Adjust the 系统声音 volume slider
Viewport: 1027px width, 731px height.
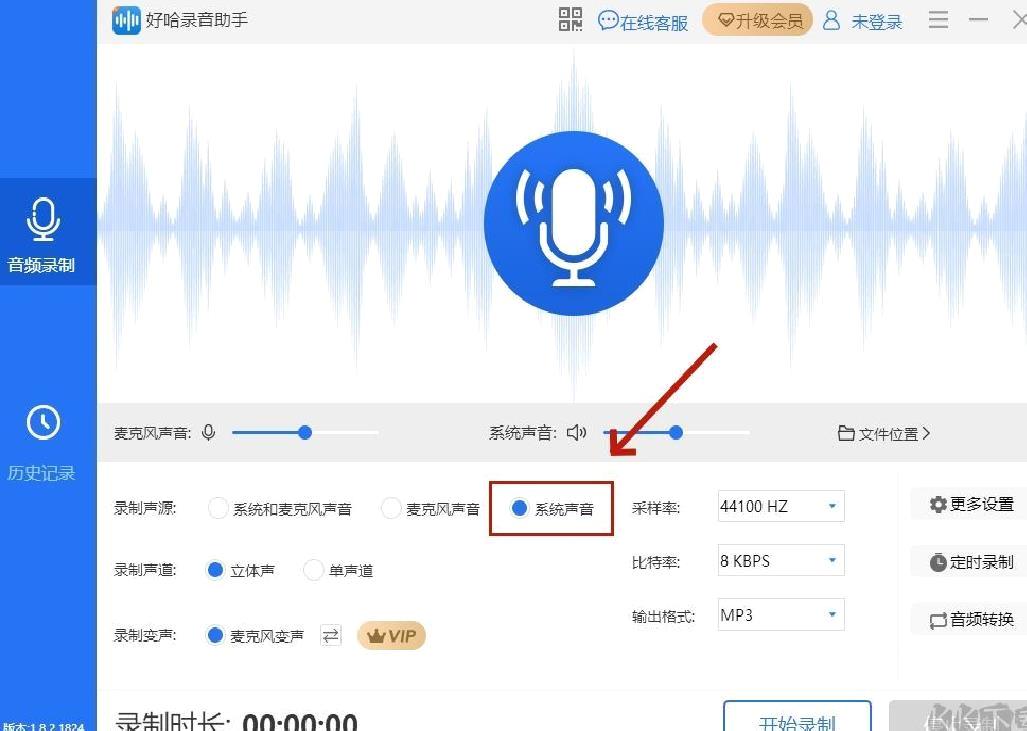pyautogui.click(x=676, y=432)
